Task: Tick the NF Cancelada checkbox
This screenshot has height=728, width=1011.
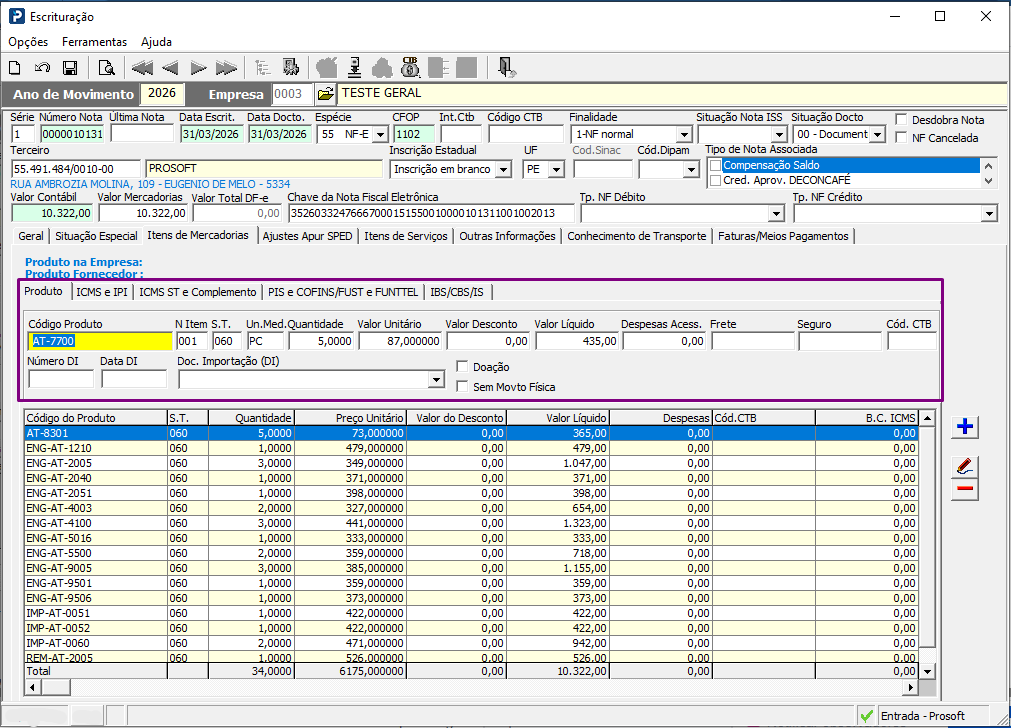Action: (x=901, y=137)
